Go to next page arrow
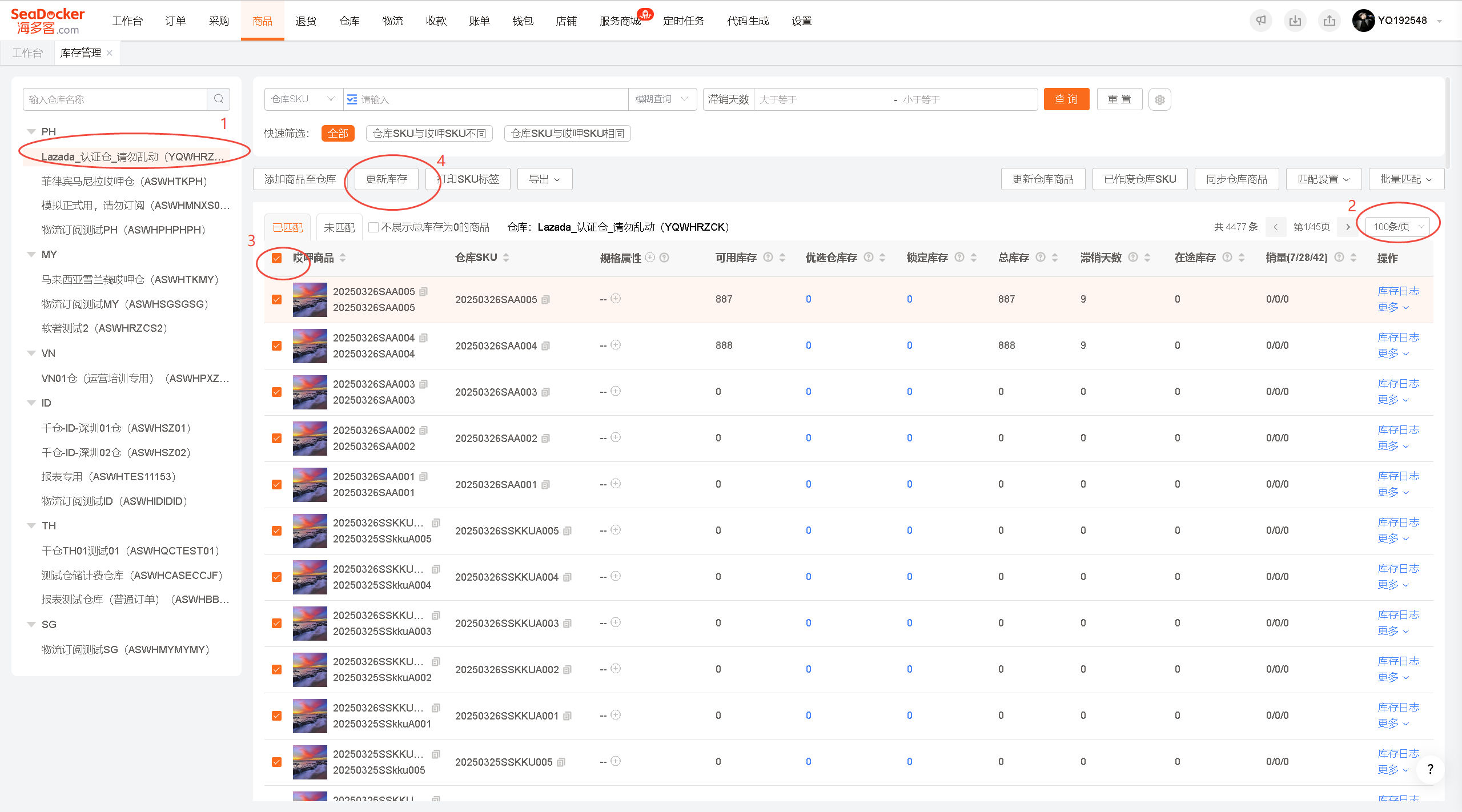This screenshot has height=812, width=1462. pos(1348,227)
